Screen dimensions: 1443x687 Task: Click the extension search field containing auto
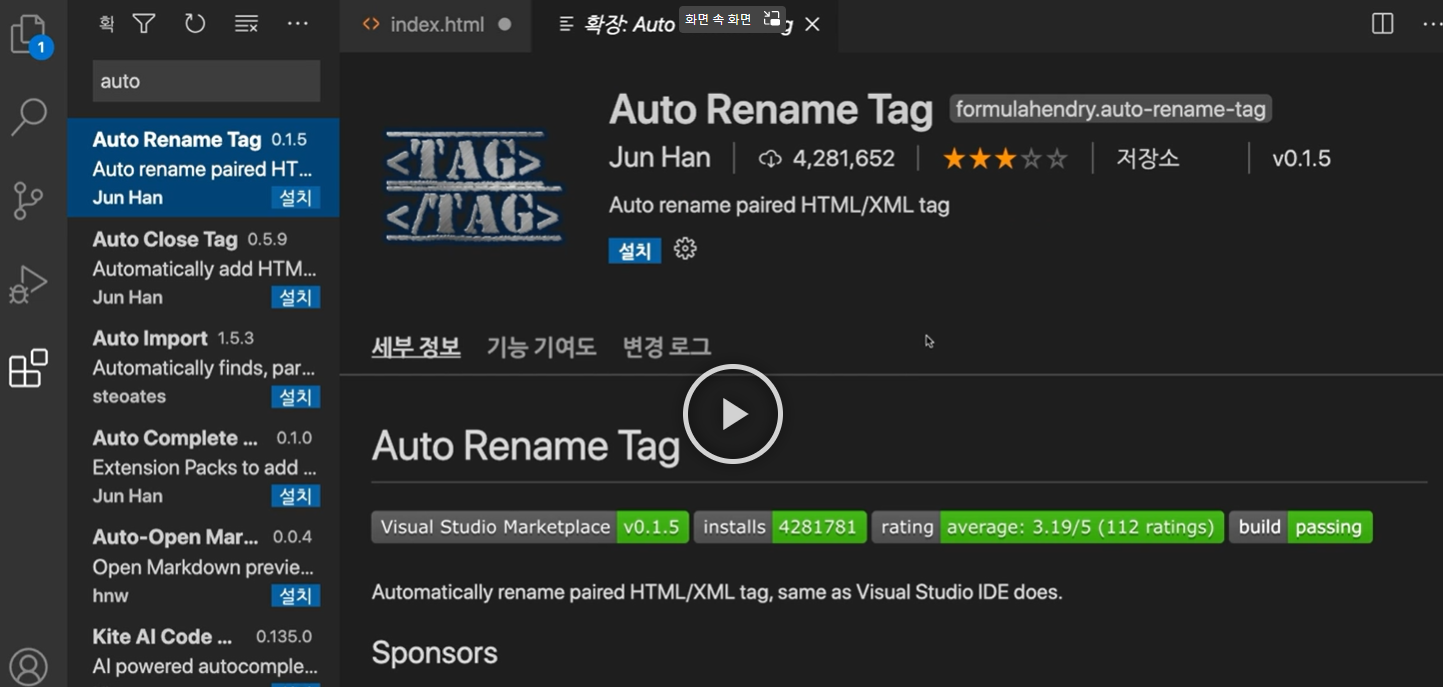[x=206, y=81]
